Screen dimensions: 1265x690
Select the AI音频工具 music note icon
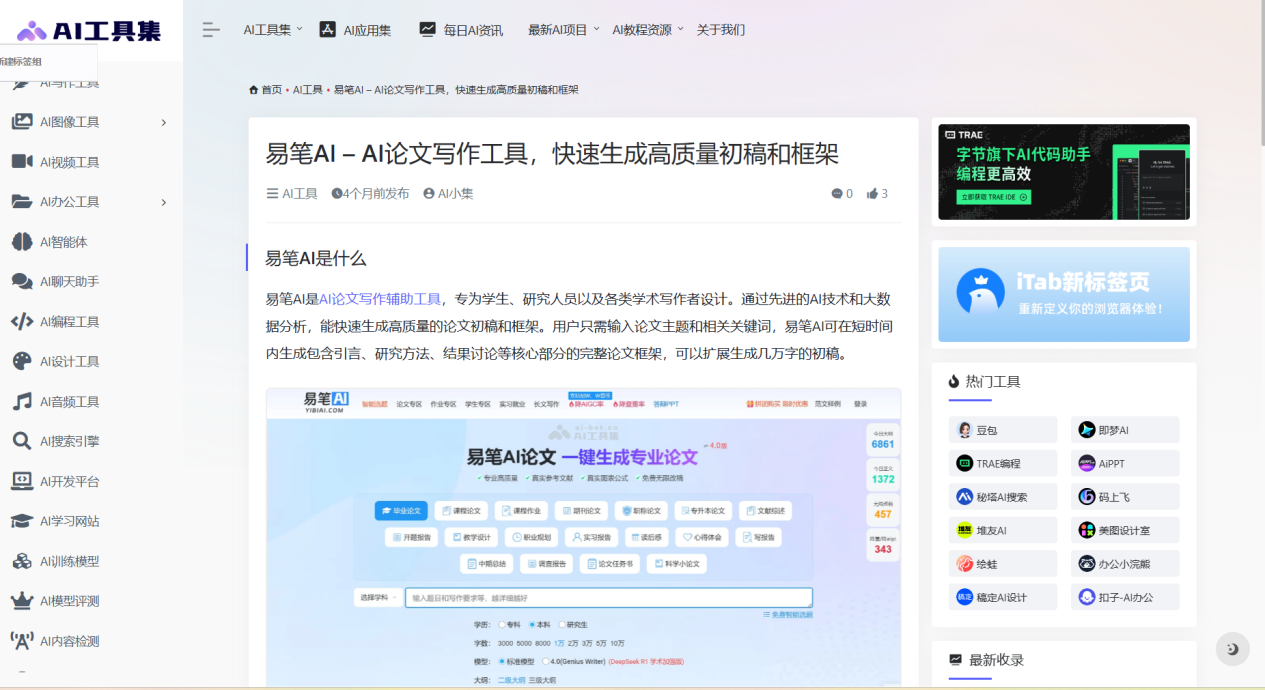click(x=22, y=402)
